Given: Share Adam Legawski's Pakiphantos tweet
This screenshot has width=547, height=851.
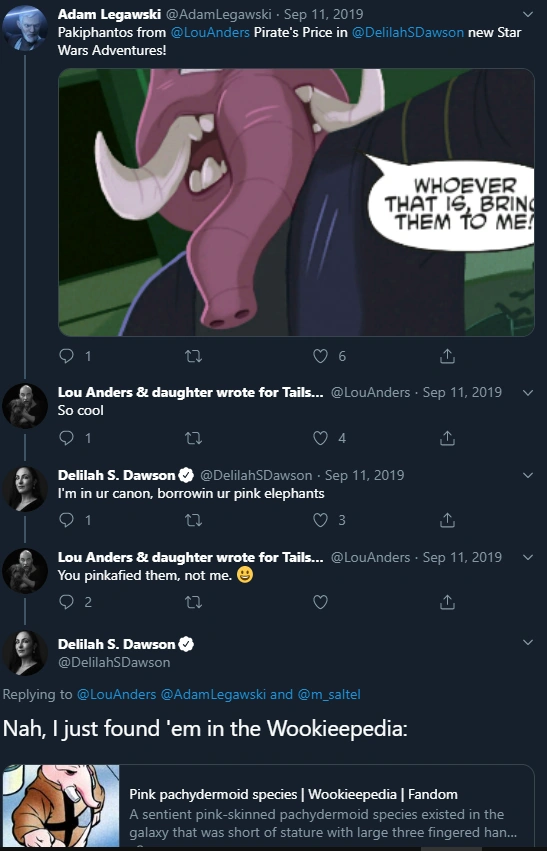Looking at the screenshot, I should point(447,356).
